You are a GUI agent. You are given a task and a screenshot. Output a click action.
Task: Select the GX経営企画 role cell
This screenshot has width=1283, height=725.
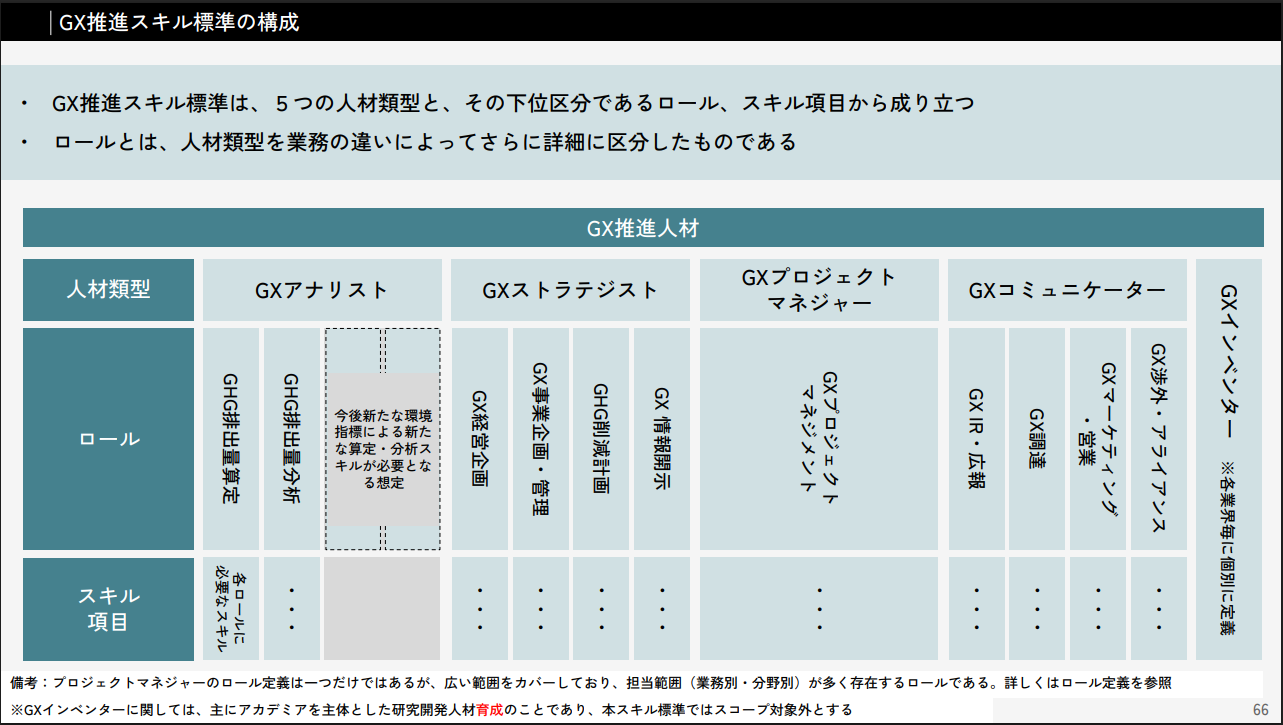tap(479, 439)
